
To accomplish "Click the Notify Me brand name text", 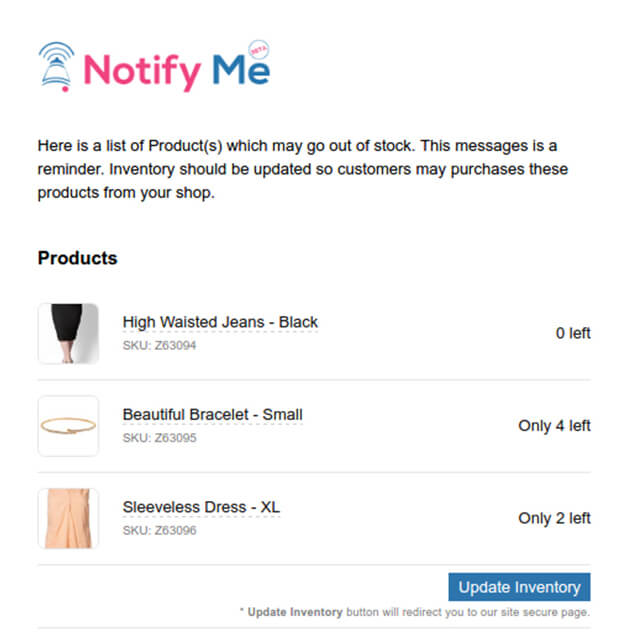I will click(176, 70).
